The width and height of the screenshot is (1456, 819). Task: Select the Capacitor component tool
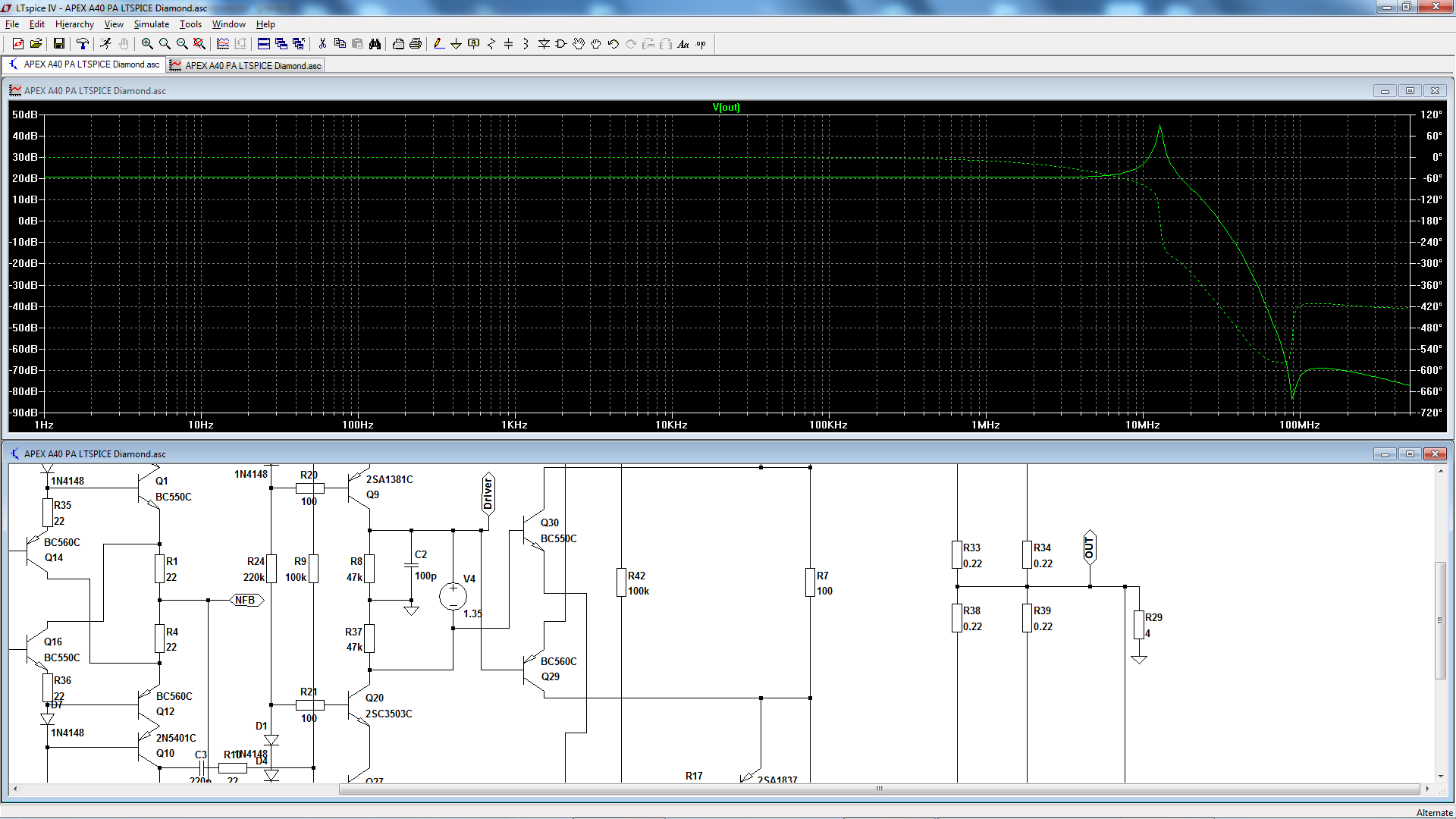pos(509,44)
